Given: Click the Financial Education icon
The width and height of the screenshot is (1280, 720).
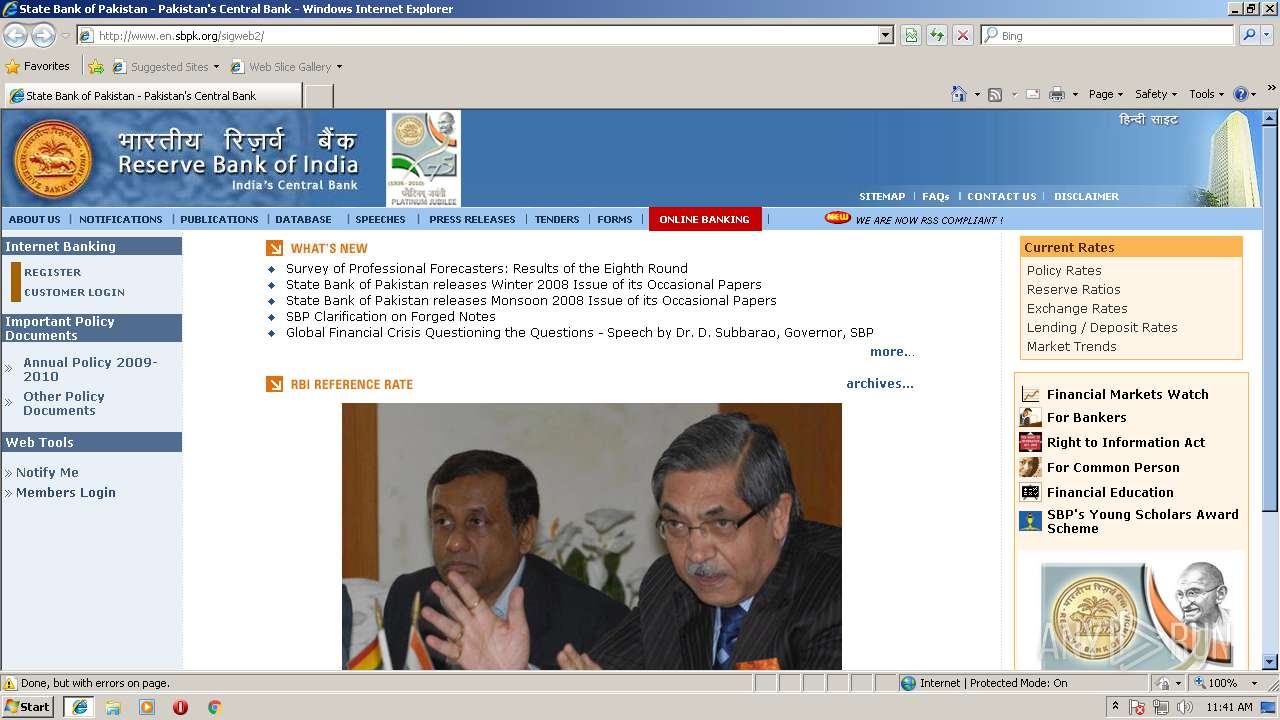Looking at the screenshot, I should (x=1030, y=493).
